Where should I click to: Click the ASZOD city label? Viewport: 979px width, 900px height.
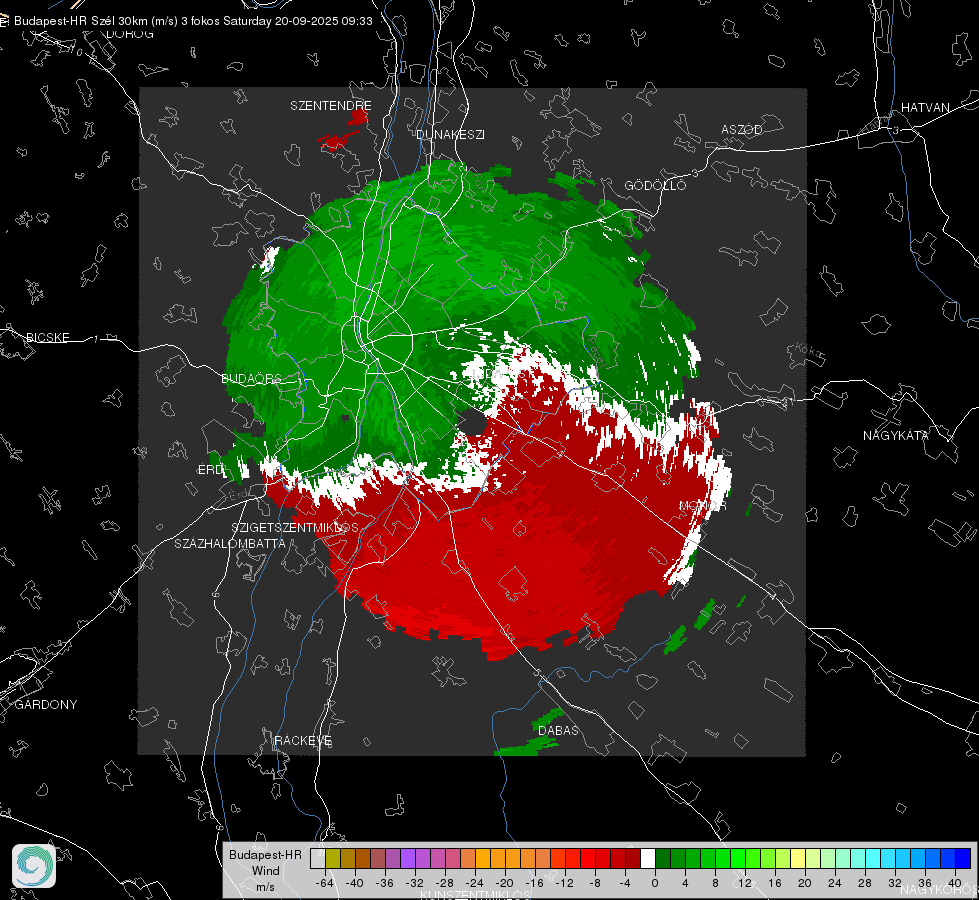pos(742,129)
